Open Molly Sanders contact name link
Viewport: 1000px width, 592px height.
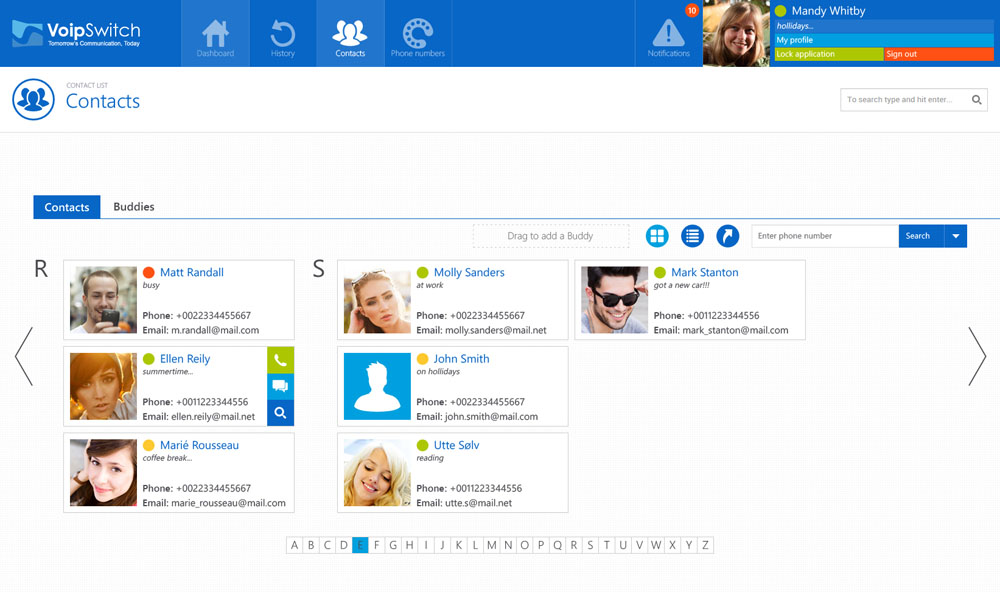469,272
